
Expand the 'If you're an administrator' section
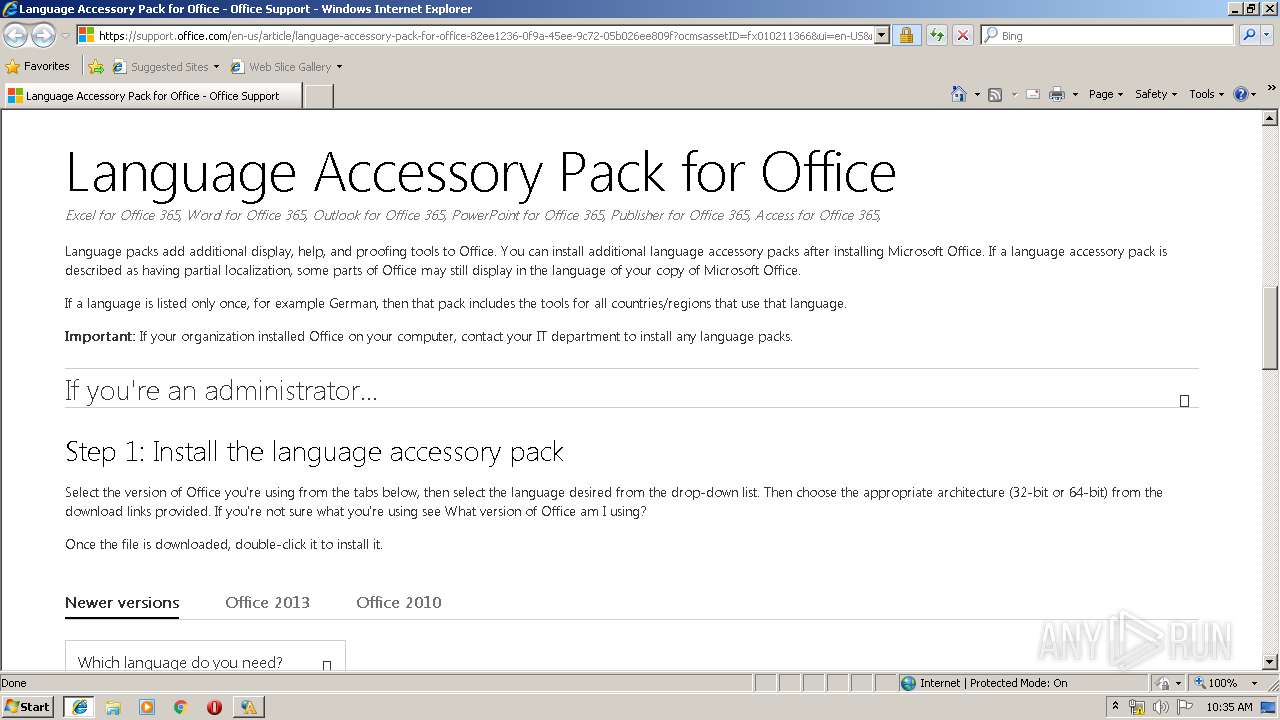[631, 390]
